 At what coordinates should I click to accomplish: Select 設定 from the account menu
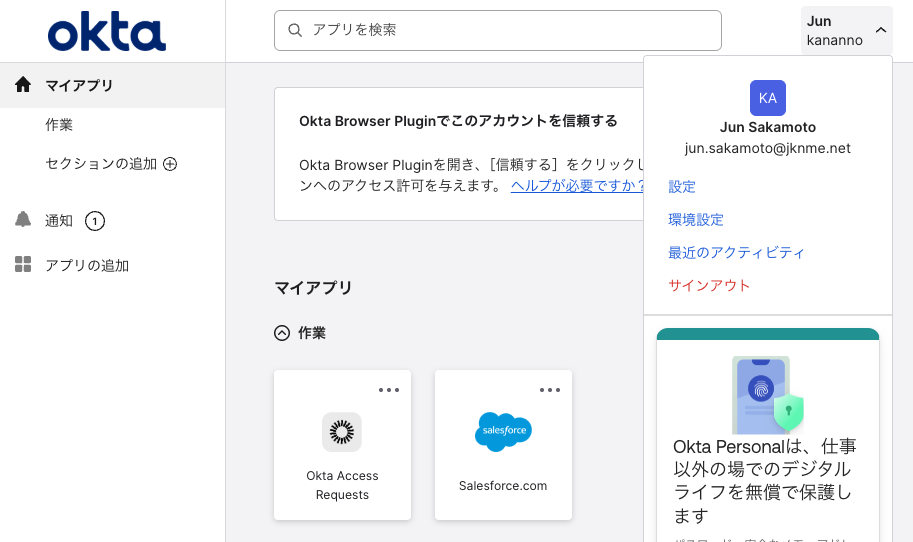click(682, 187)
